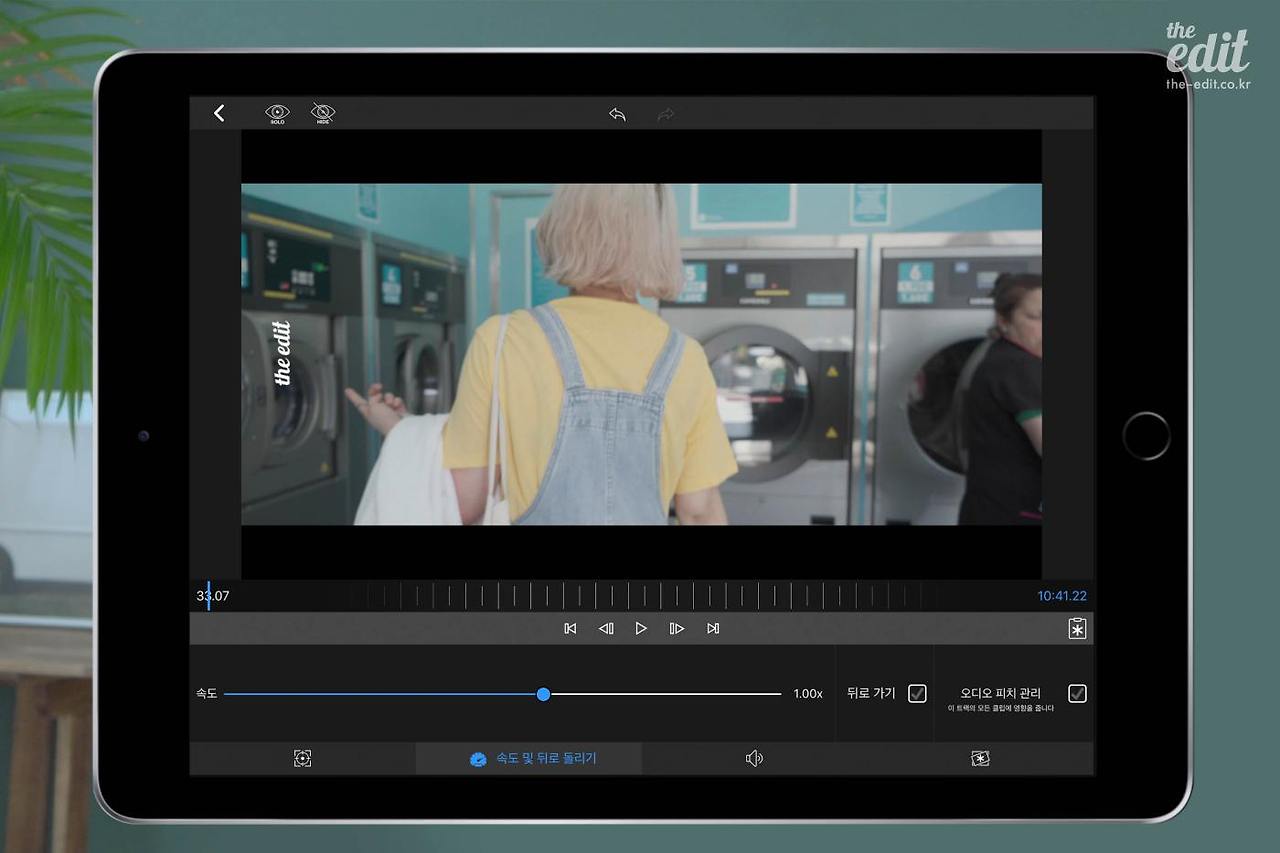Open the Frame and Fit tab
This screenshot has height=853, width=1280.
pos(303,758)
